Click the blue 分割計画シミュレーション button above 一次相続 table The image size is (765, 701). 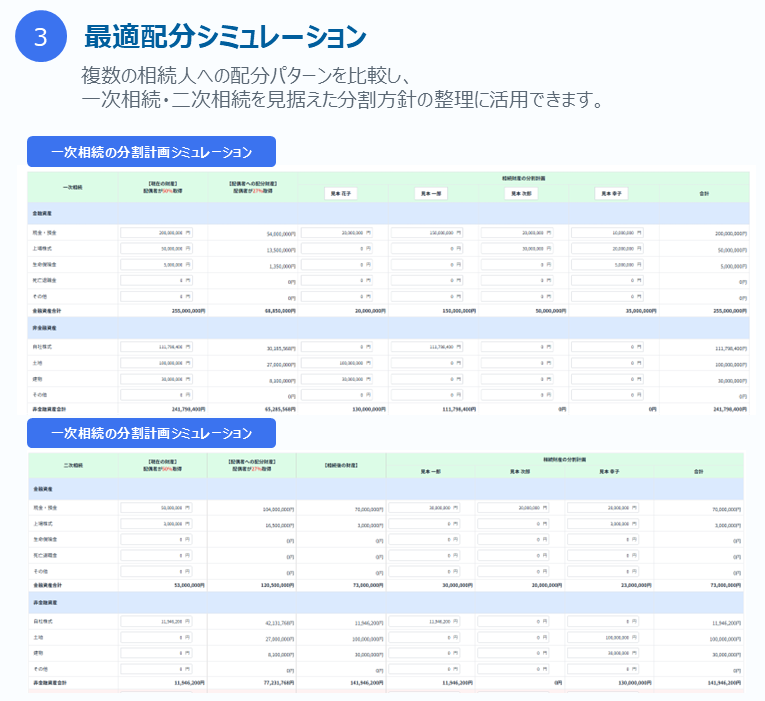pyautogui.click(x=151, y=152)
